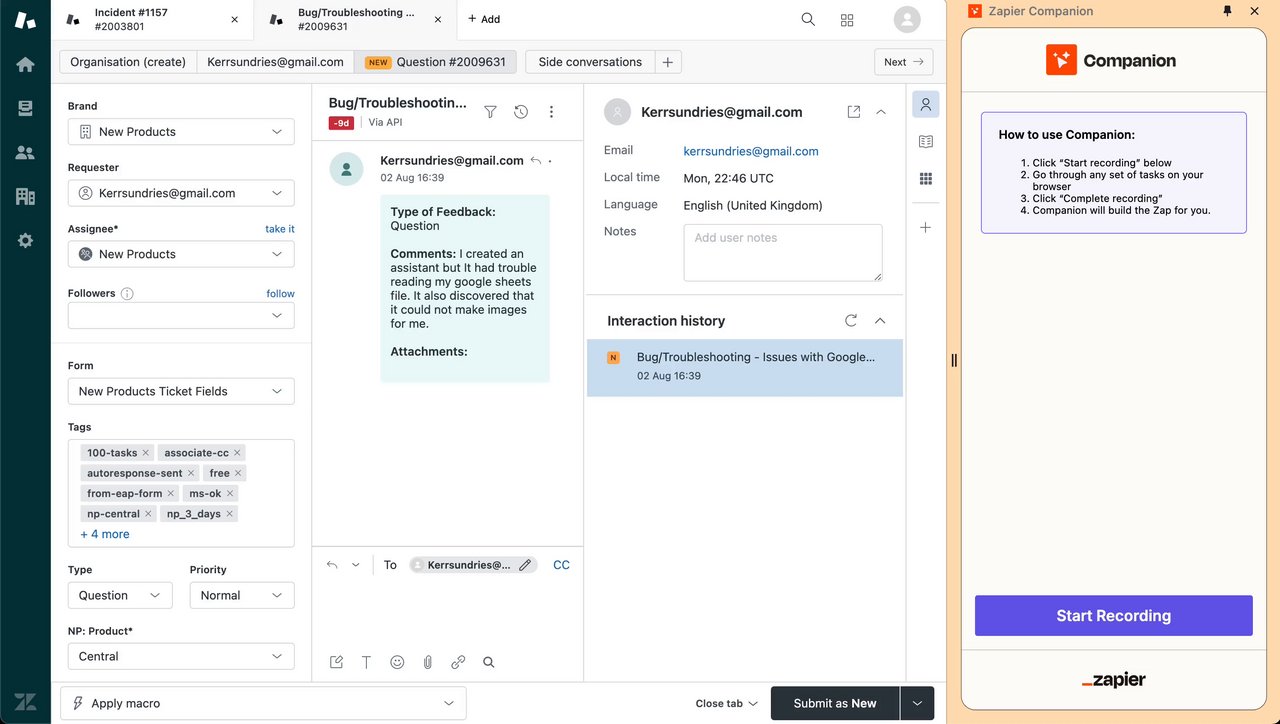Add a panel with the plus icon

point(926,228)
